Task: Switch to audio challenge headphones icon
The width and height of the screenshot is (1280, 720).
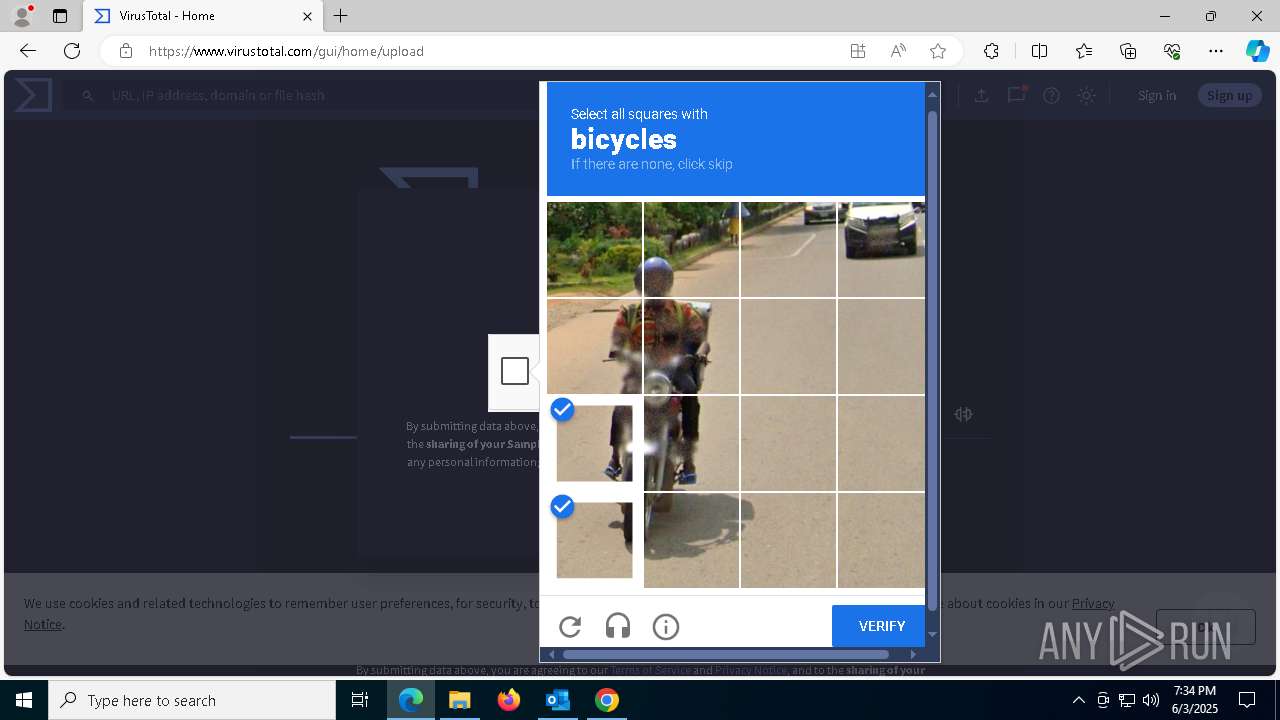Action: pos(618,627)
